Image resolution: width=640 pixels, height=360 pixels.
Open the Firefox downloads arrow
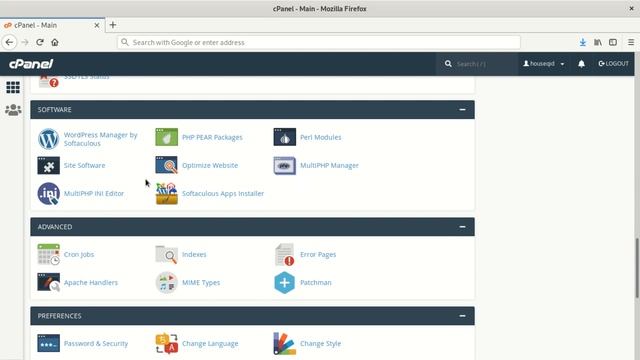pyautogui.click(x=583, y=42)
